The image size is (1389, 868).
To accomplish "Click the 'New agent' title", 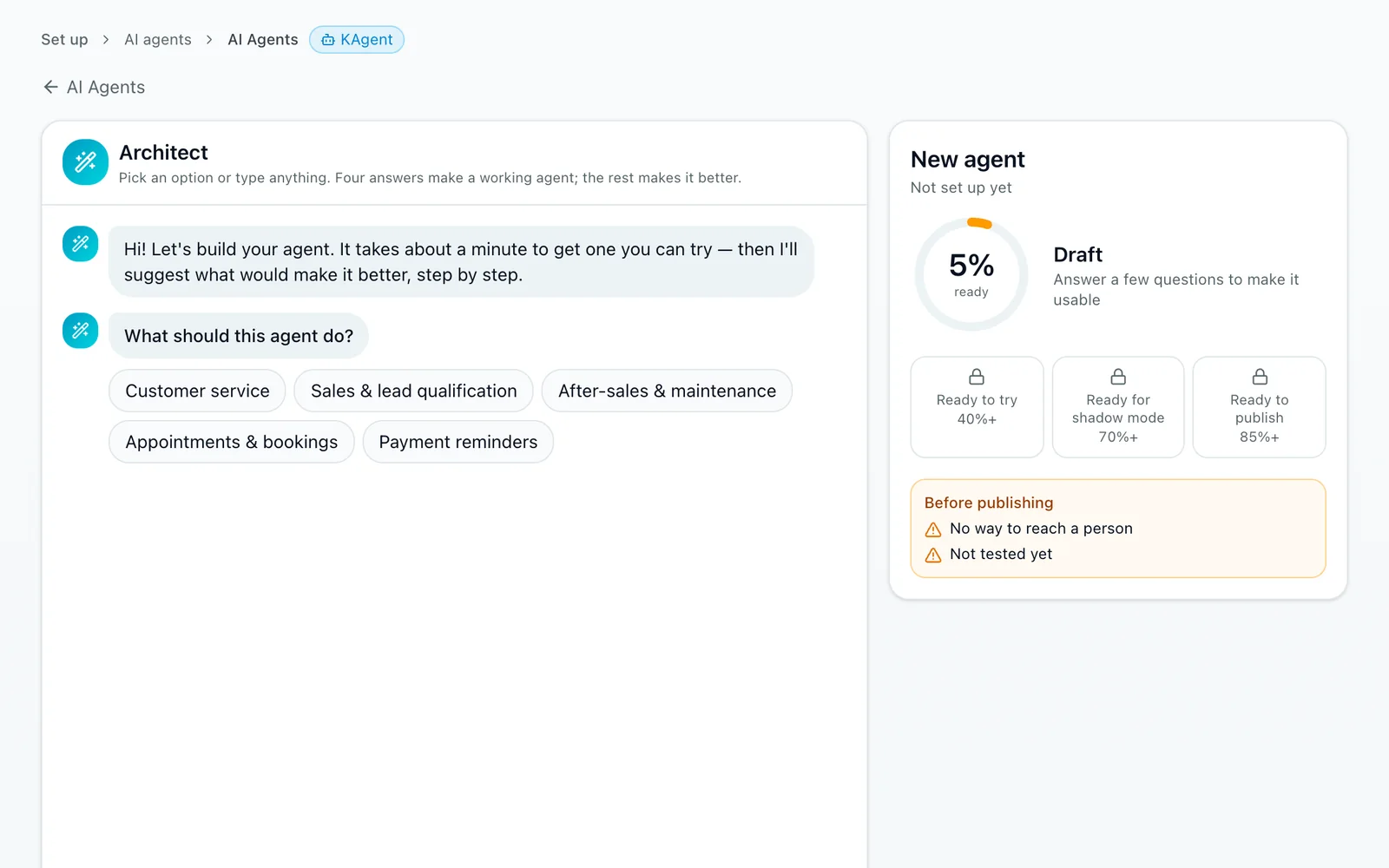I will pos(968,160).
